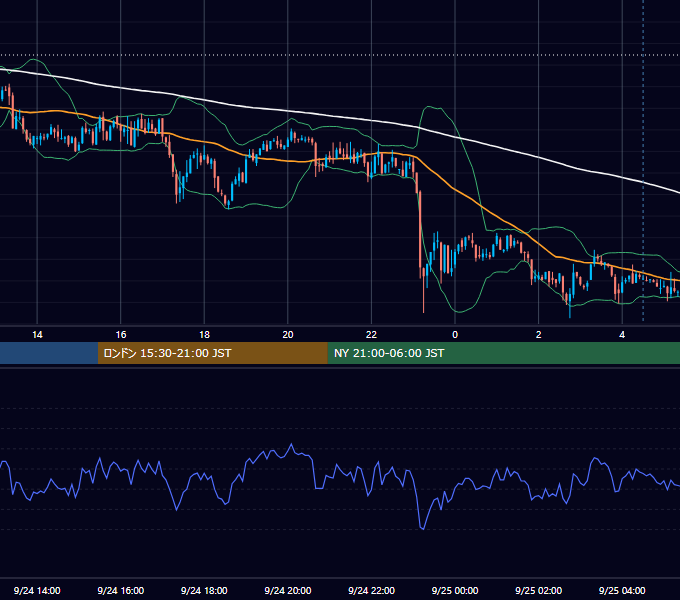This screenshot has width=680, height=600.
Task: Click the 20 hour label on price chart axis
Action: tap(288, 335)
